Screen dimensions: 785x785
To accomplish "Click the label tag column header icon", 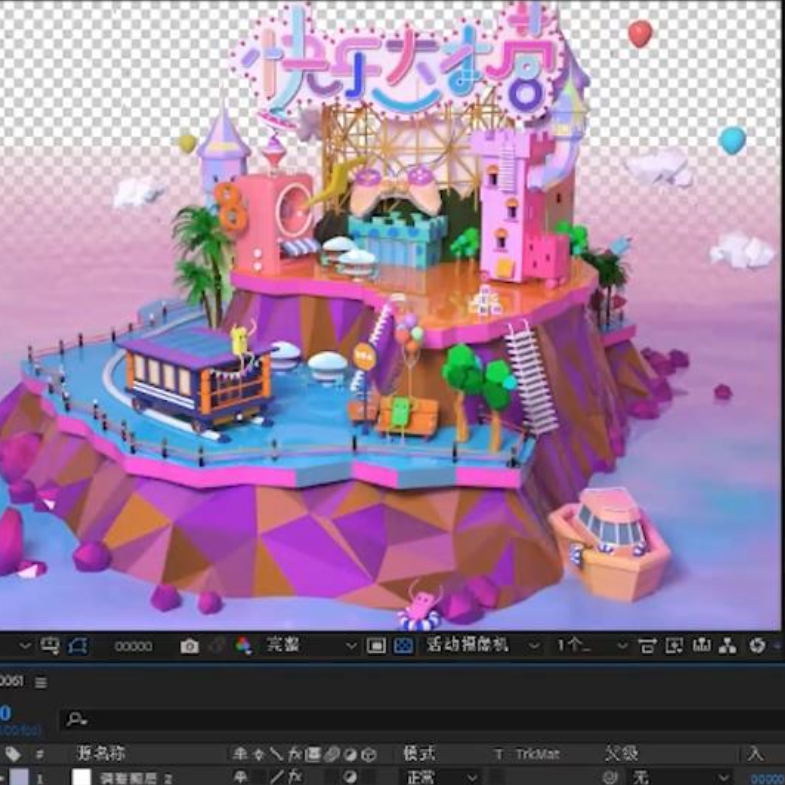I will 13,754.
